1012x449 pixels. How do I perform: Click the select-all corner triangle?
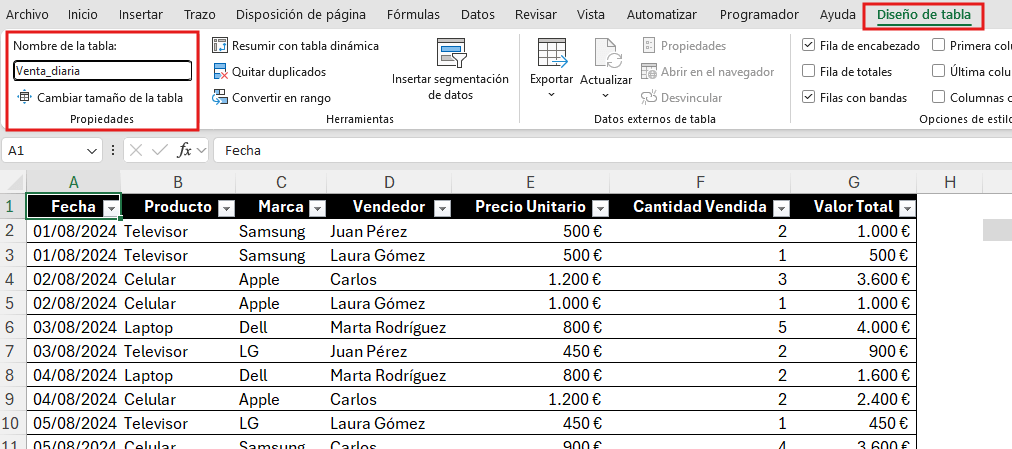tap(14, 182)
